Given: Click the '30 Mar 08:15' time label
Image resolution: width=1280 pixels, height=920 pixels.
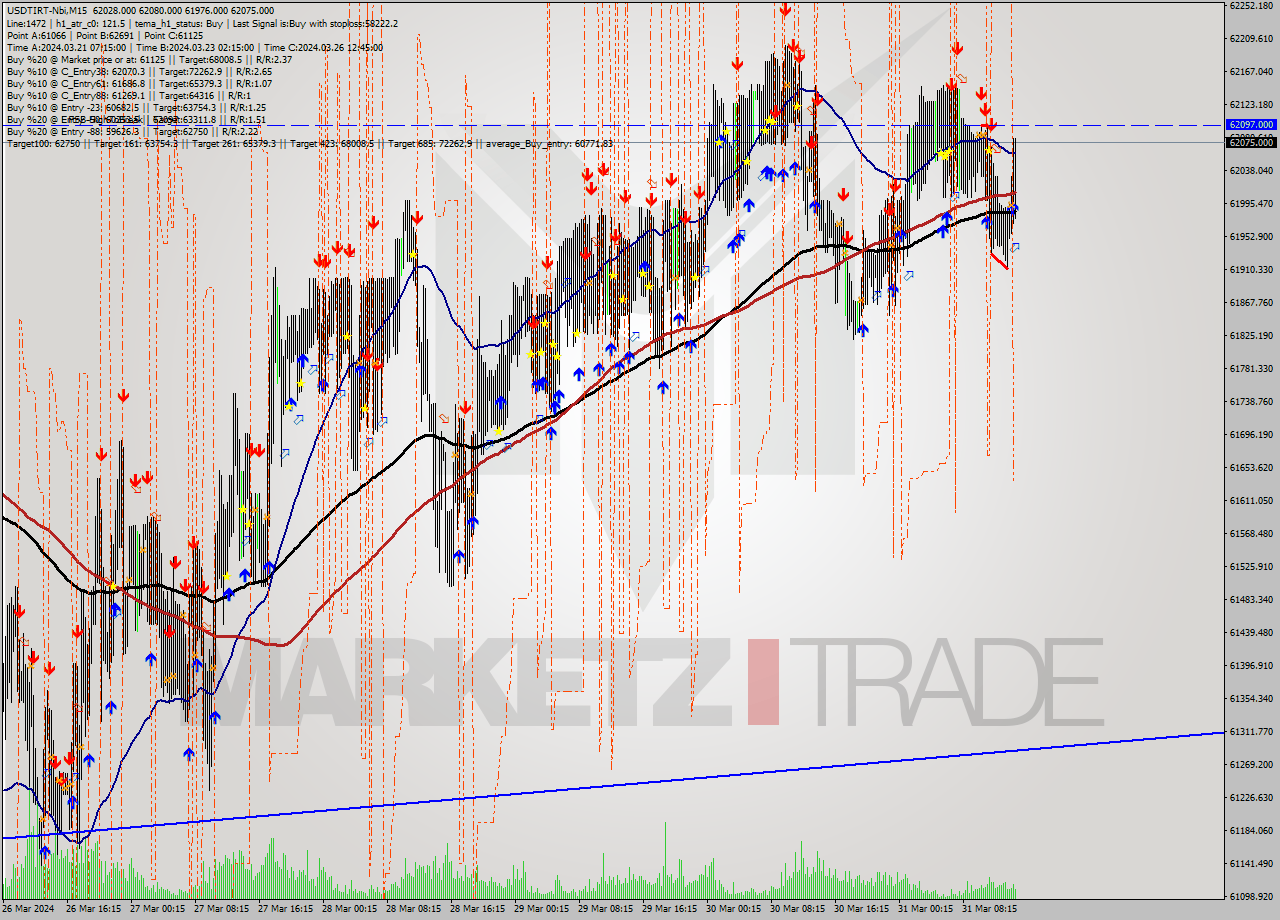Looking at the screenshot, I should point(797,909).
